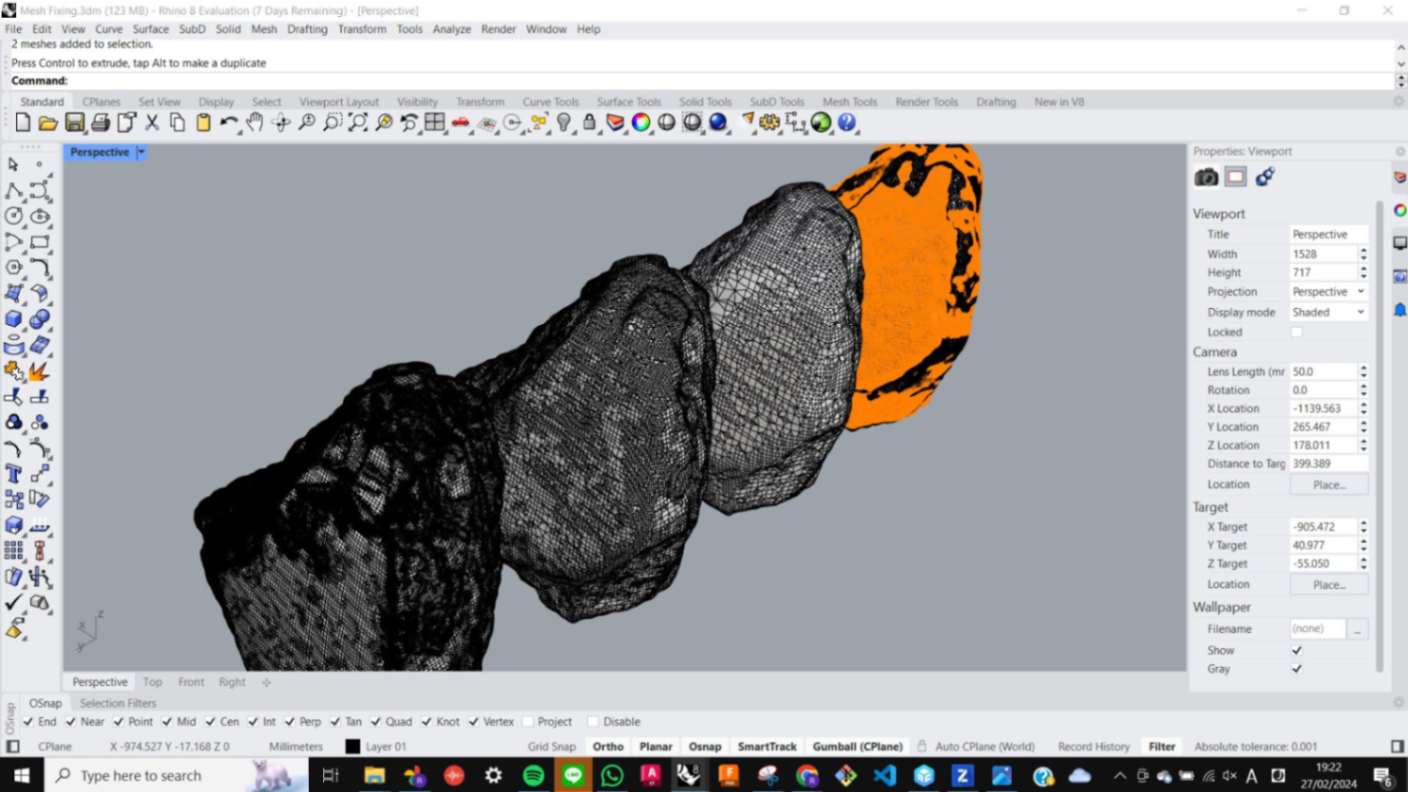This screenshot has width=1408, height=792.
Task: Click the black Layer 01 color swatch
Action: point(352,747)
